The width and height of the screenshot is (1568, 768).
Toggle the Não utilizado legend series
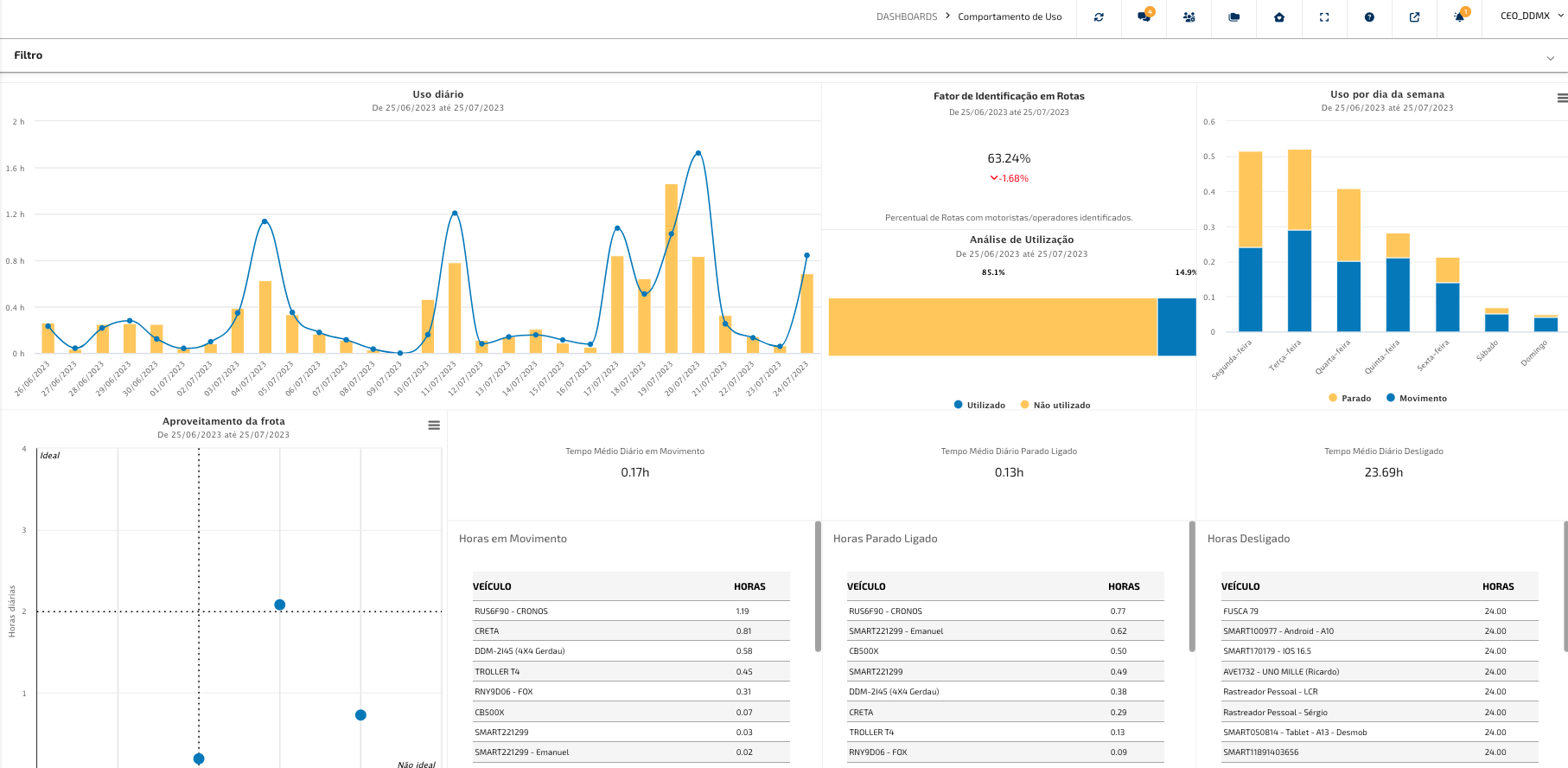1055,405
